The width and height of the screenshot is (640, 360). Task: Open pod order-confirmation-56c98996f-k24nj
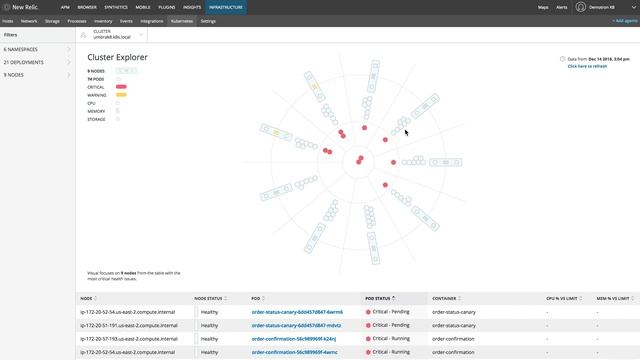point(294,339)
